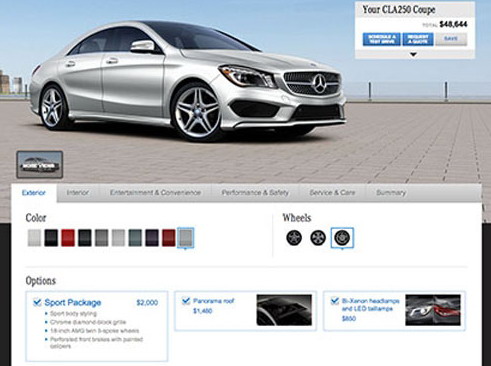Click the Request a Quote button
This screenshot has height=366, width=491.
[418, 39]
